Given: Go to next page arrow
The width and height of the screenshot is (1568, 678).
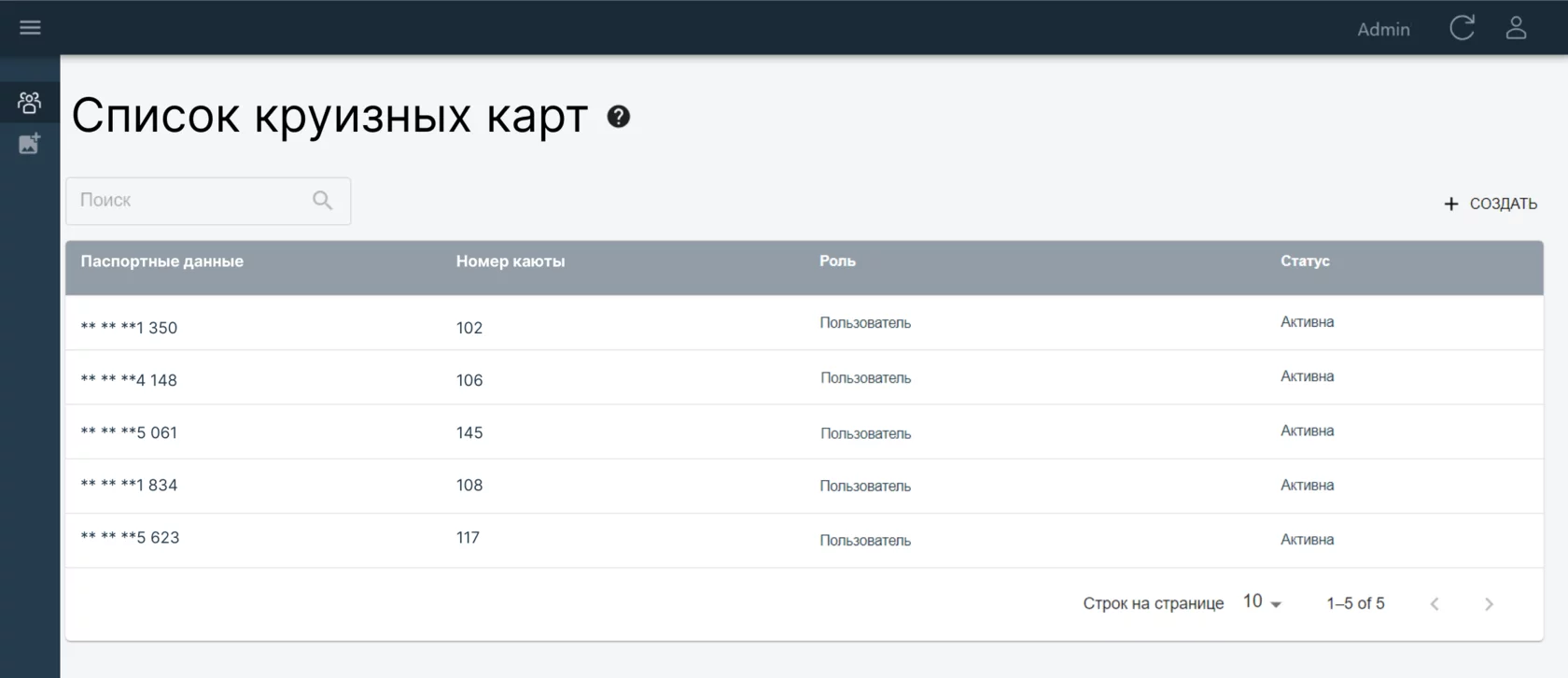Looking at the screenshot, I should point(1489,604).
